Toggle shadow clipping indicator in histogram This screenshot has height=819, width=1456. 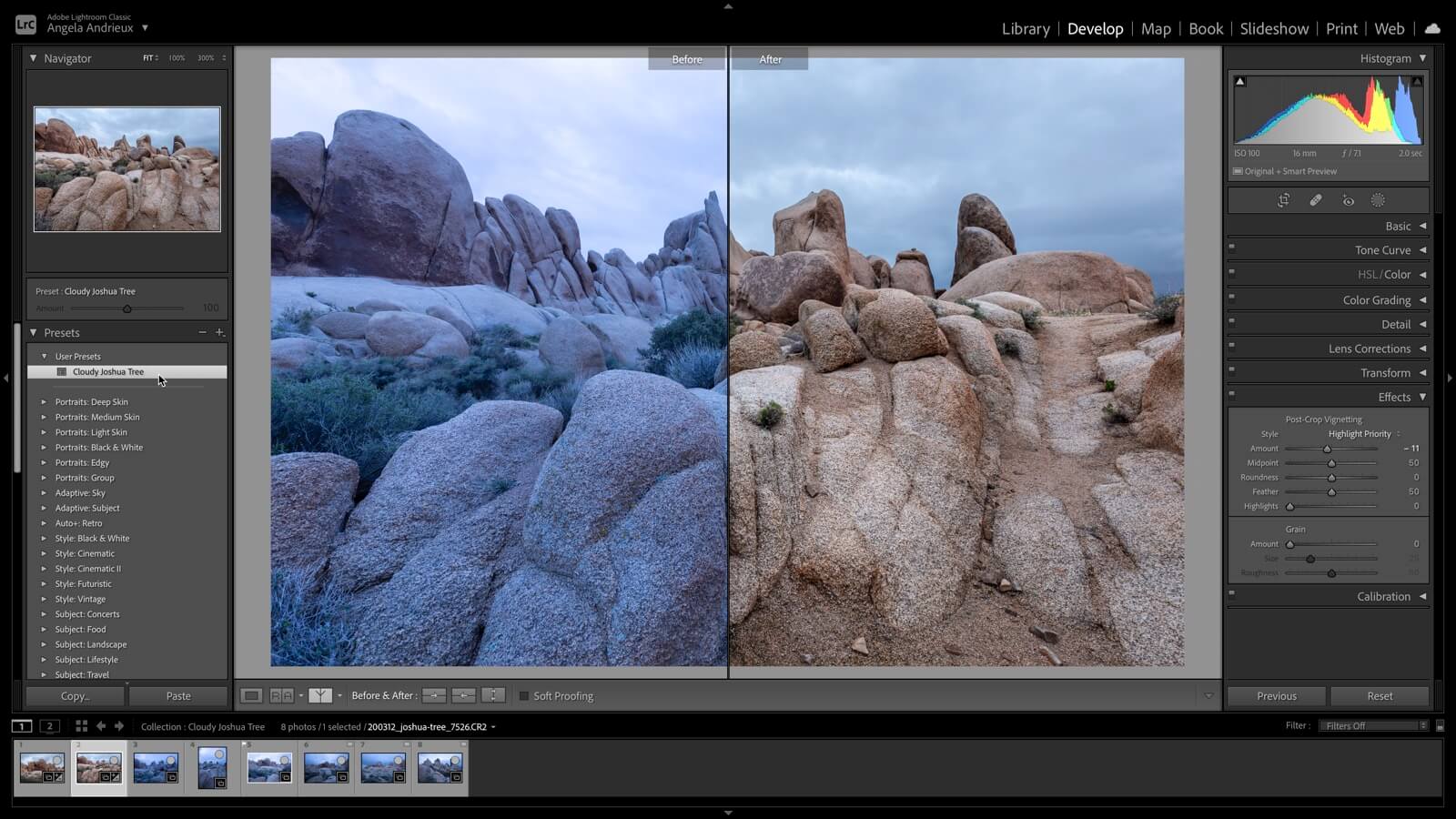click(x=1239, y=82)
